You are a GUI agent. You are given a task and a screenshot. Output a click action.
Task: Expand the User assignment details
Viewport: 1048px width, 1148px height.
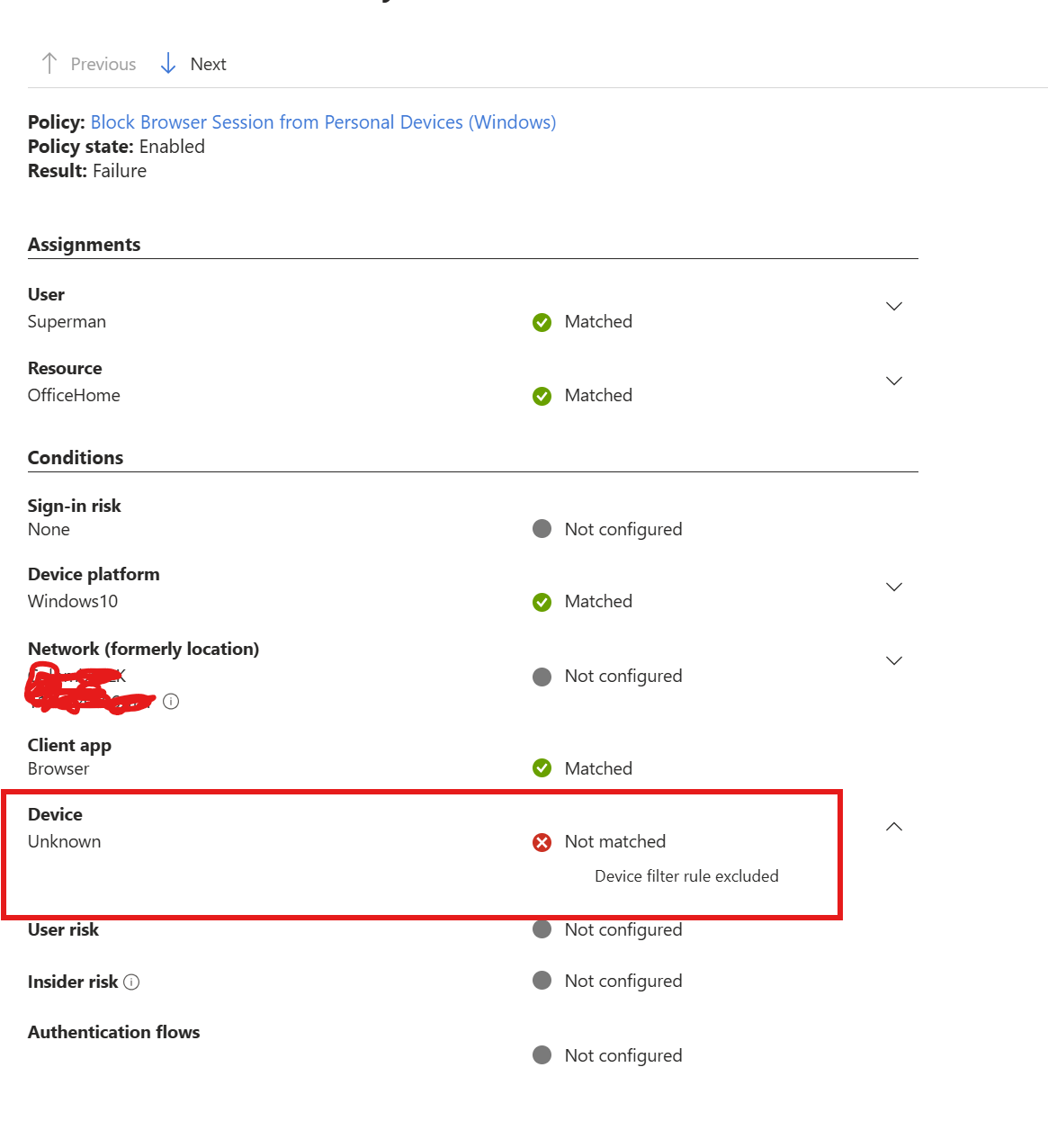pos(894,307)
